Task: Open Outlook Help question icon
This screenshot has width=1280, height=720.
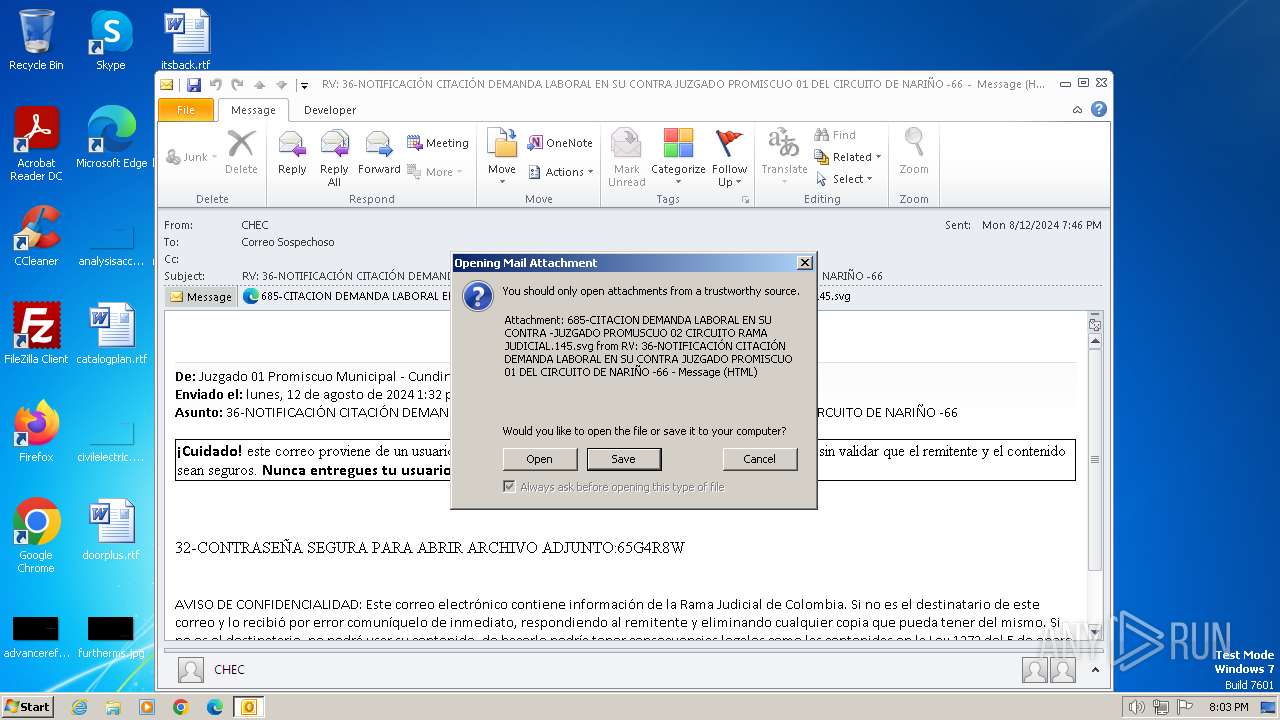Action: click(1099, 110)
